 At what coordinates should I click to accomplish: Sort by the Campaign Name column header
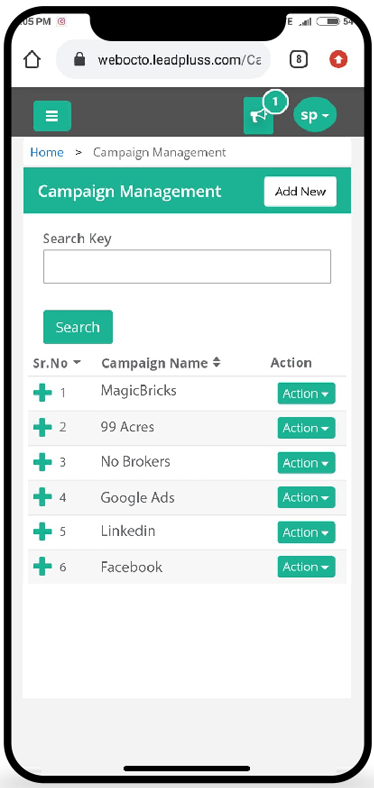tap(161, 363)
